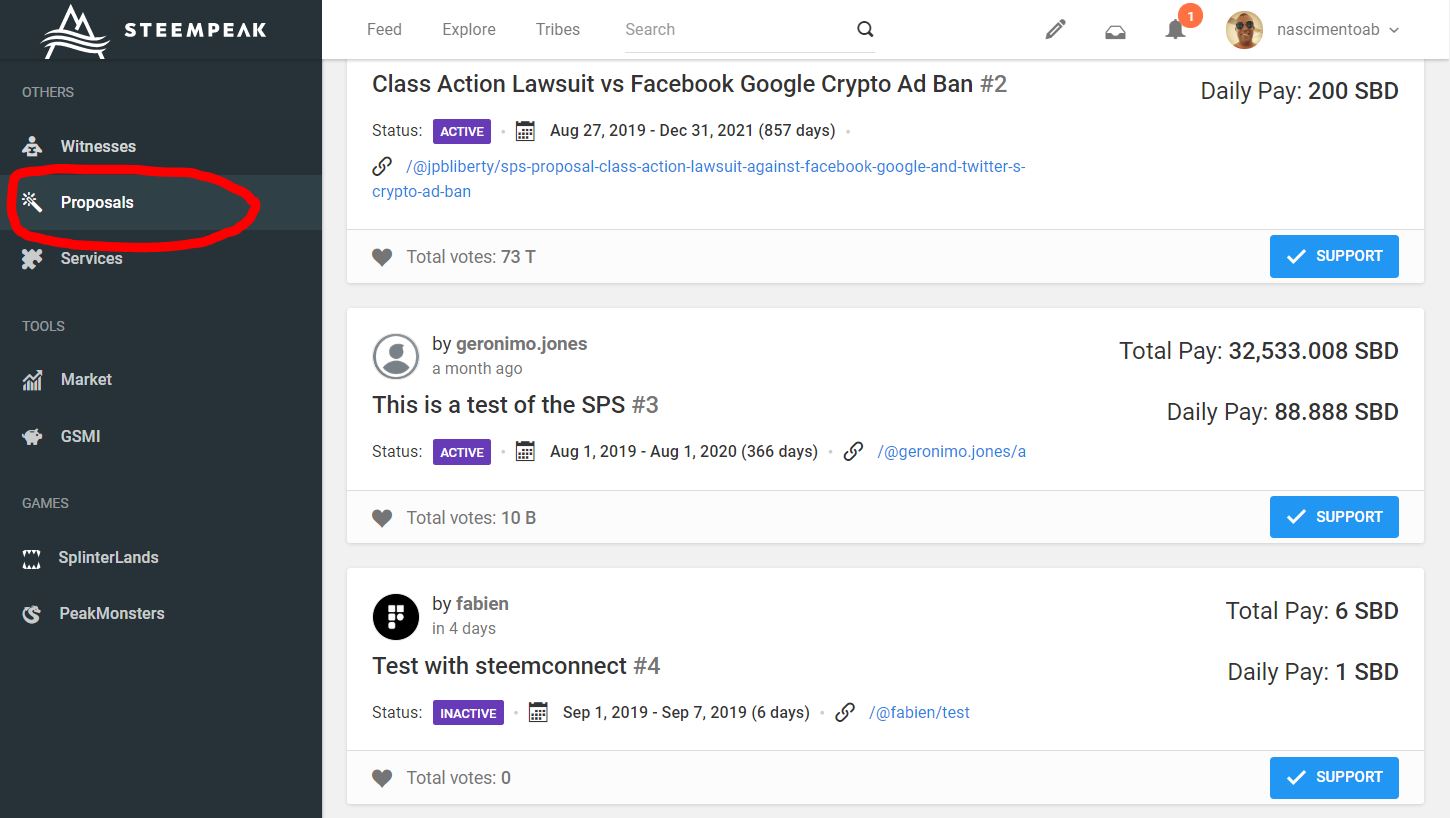Select Witnesses in the sidebar
1450x818 pixels.
point(161,146)
